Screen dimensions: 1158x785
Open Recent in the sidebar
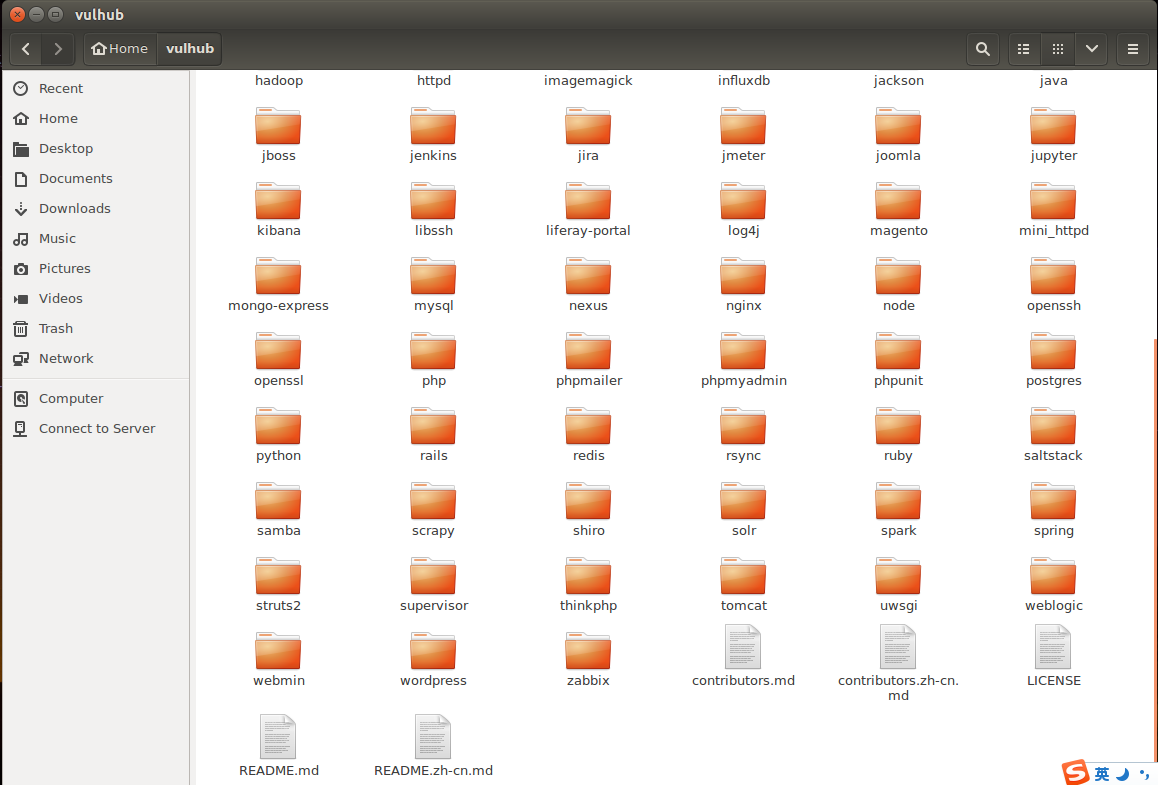pos(96,89)
